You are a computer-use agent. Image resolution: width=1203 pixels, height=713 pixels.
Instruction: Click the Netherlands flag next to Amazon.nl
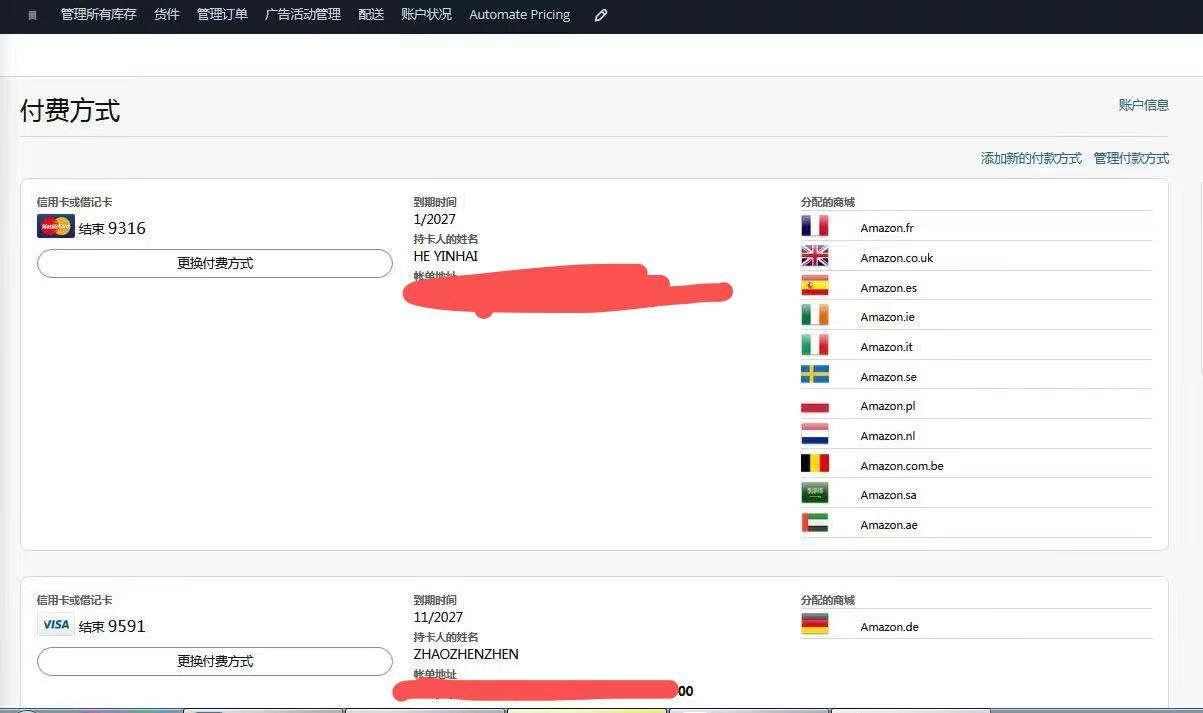815,435
